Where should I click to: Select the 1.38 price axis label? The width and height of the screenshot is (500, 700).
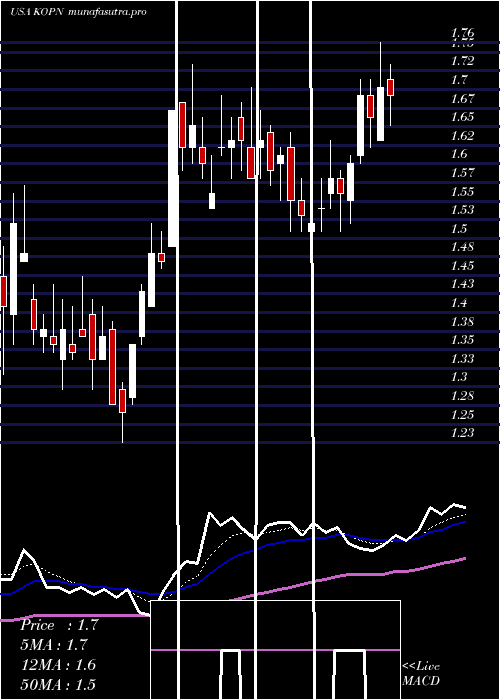[x=462, y=321]
